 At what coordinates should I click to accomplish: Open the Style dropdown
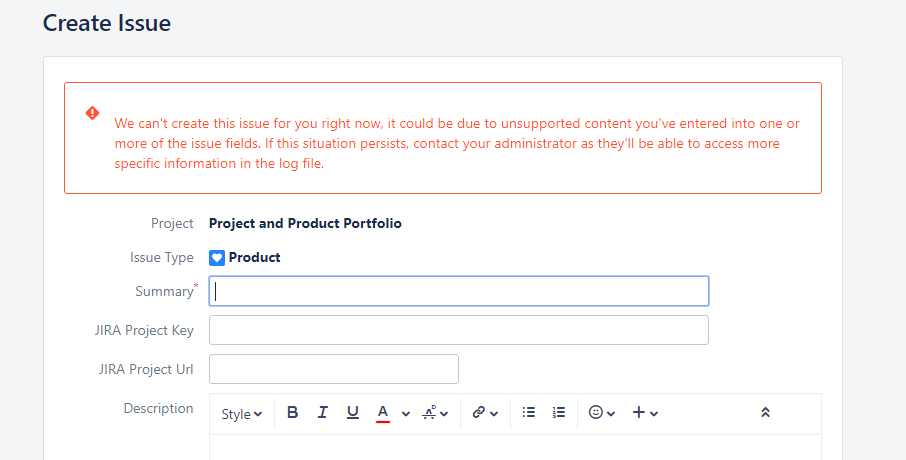click(241, 414)
